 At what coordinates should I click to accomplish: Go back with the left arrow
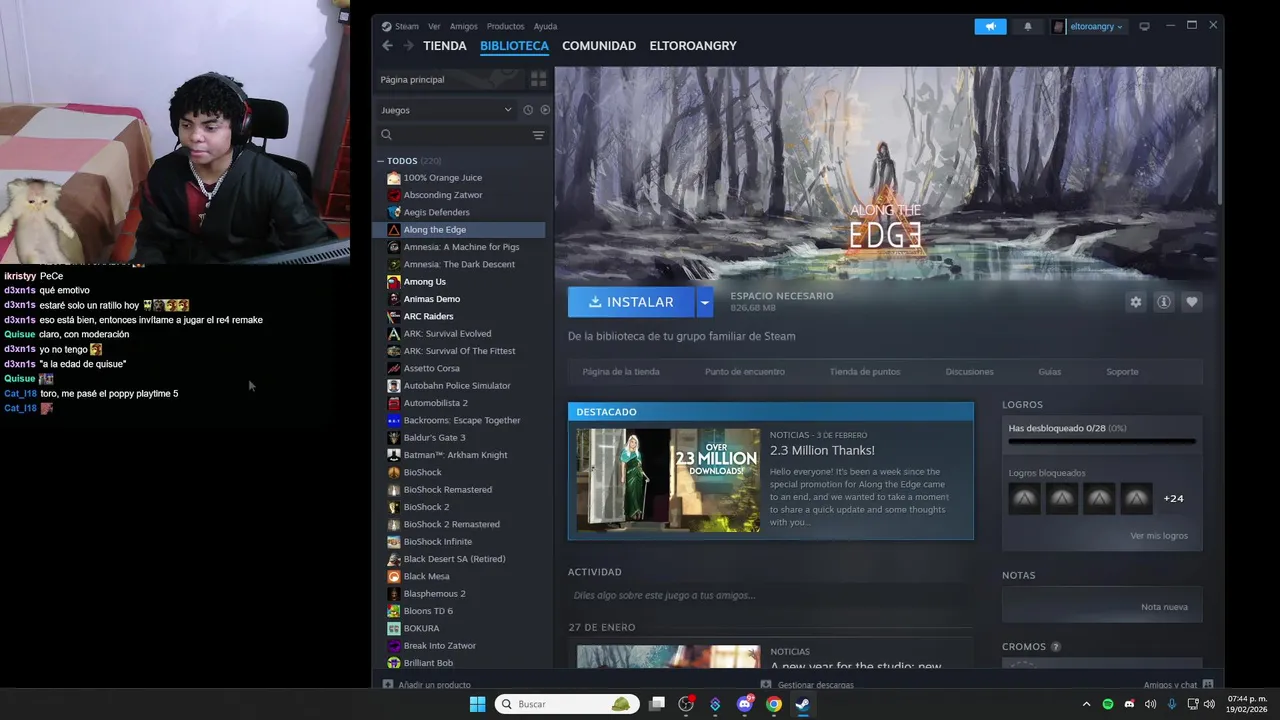[x=387, y=46]
